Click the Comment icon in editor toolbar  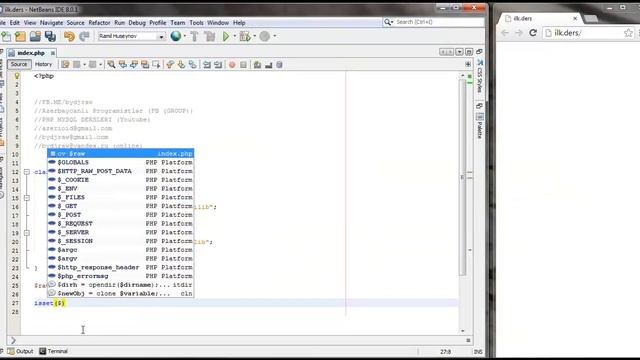point(257,64)
